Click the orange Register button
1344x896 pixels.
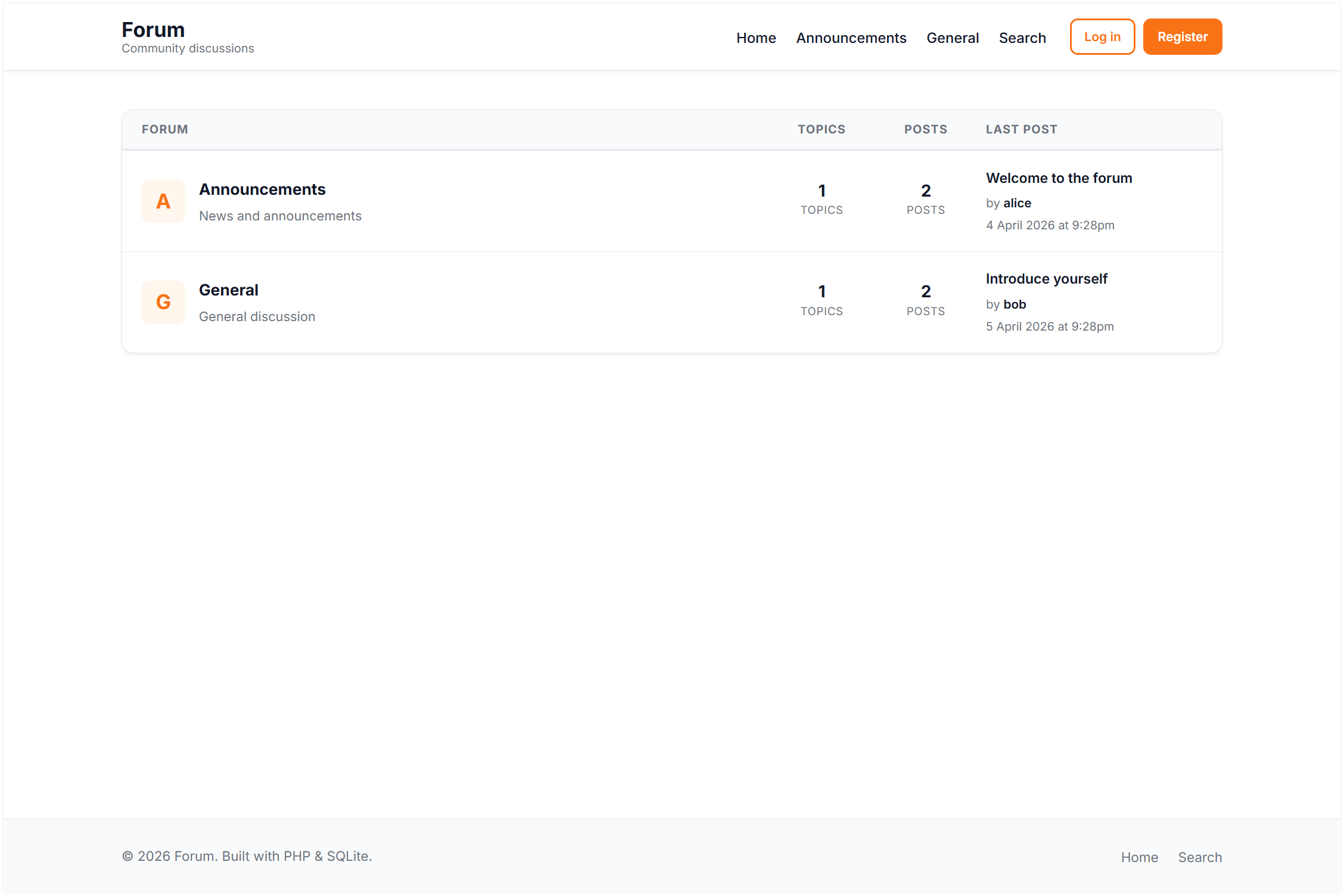point(1182,36)
